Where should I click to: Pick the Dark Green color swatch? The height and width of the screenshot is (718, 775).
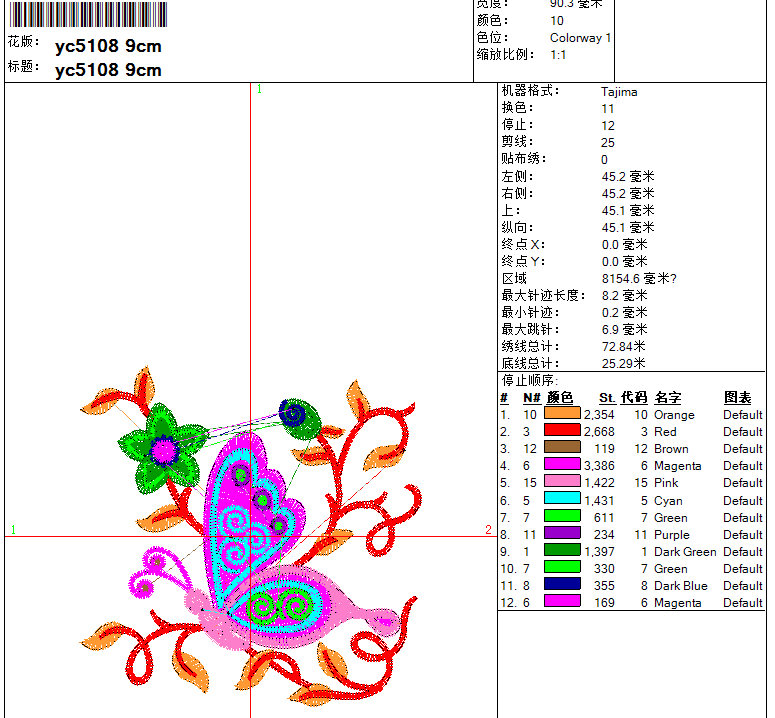pos(562,551)
